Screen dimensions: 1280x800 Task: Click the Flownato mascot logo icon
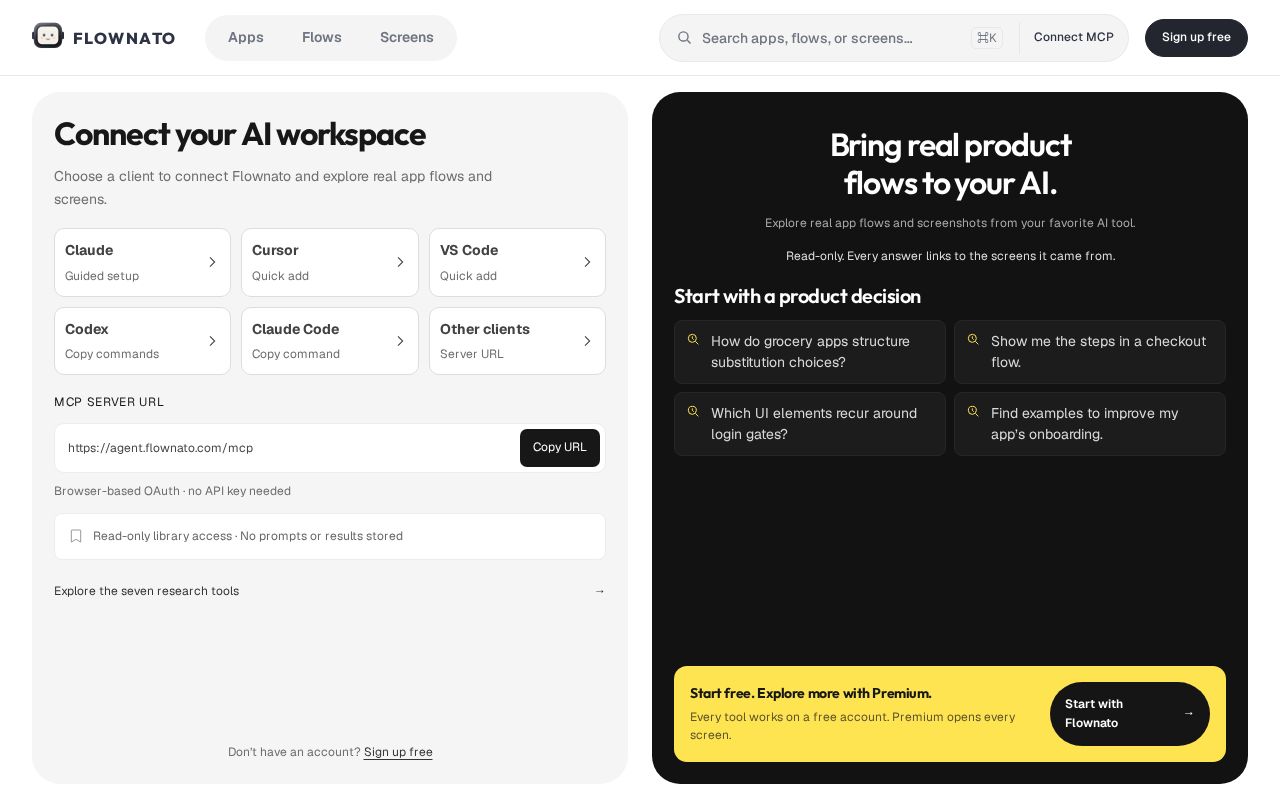pyautogui.click(x=48, y=36)
